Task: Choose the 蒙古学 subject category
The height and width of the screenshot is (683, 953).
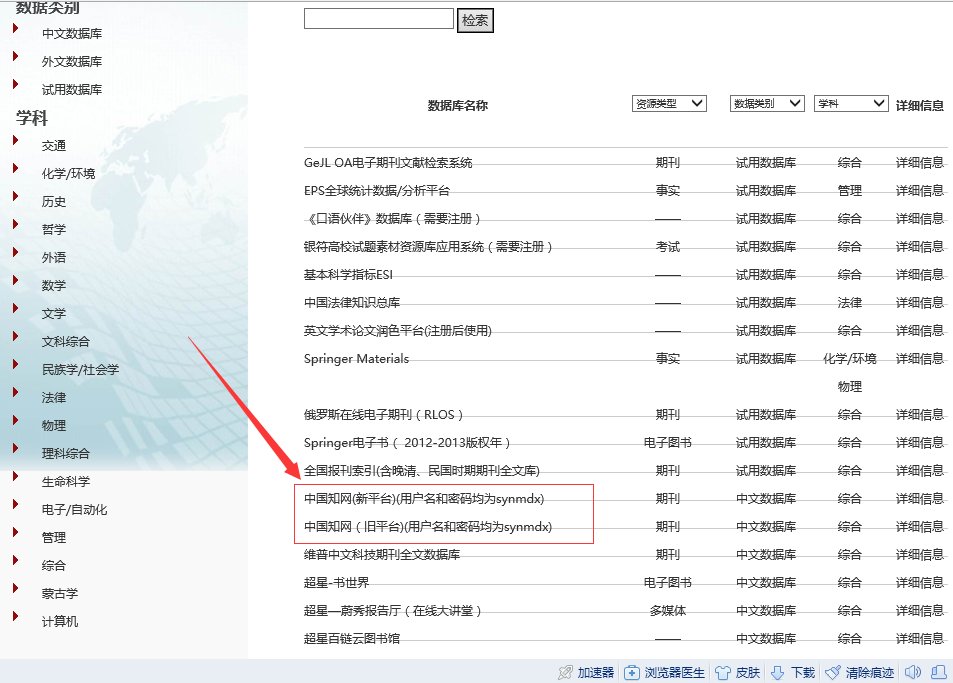Action: tap(60, 593)
